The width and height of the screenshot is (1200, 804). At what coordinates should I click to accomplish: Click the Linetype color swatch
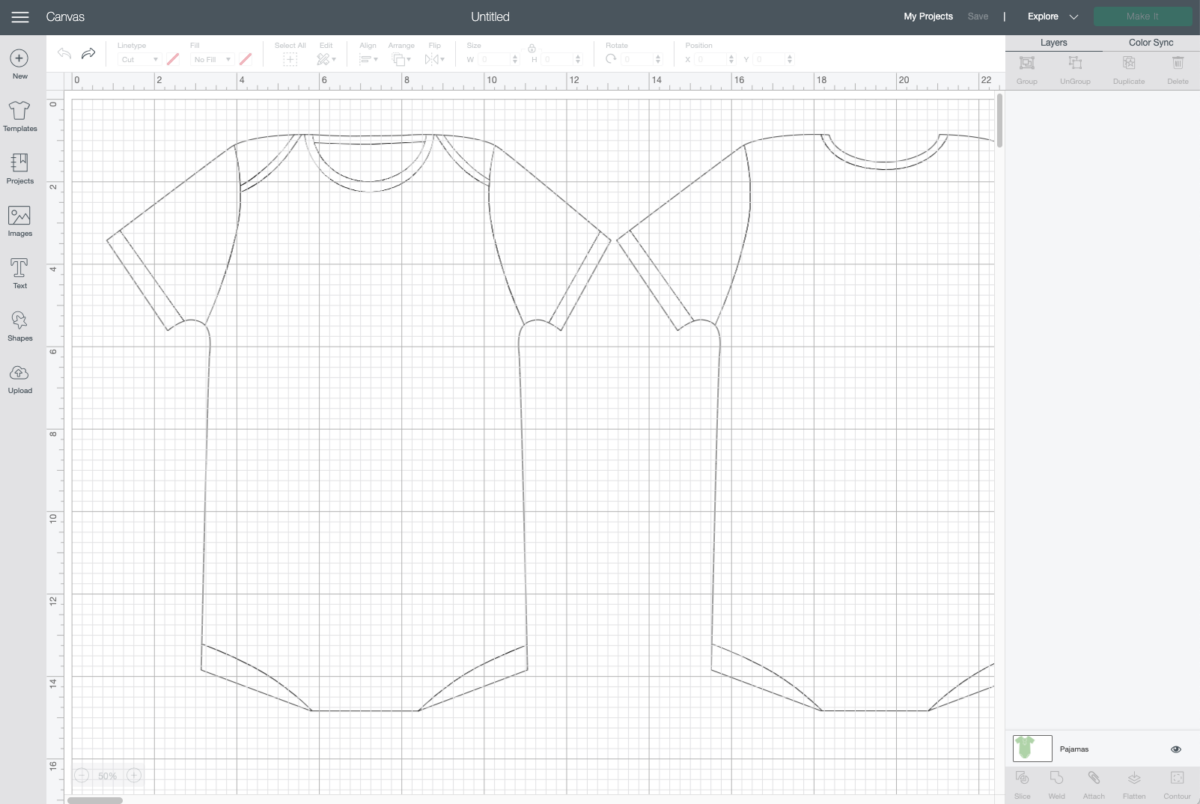(x=173, y=59)
